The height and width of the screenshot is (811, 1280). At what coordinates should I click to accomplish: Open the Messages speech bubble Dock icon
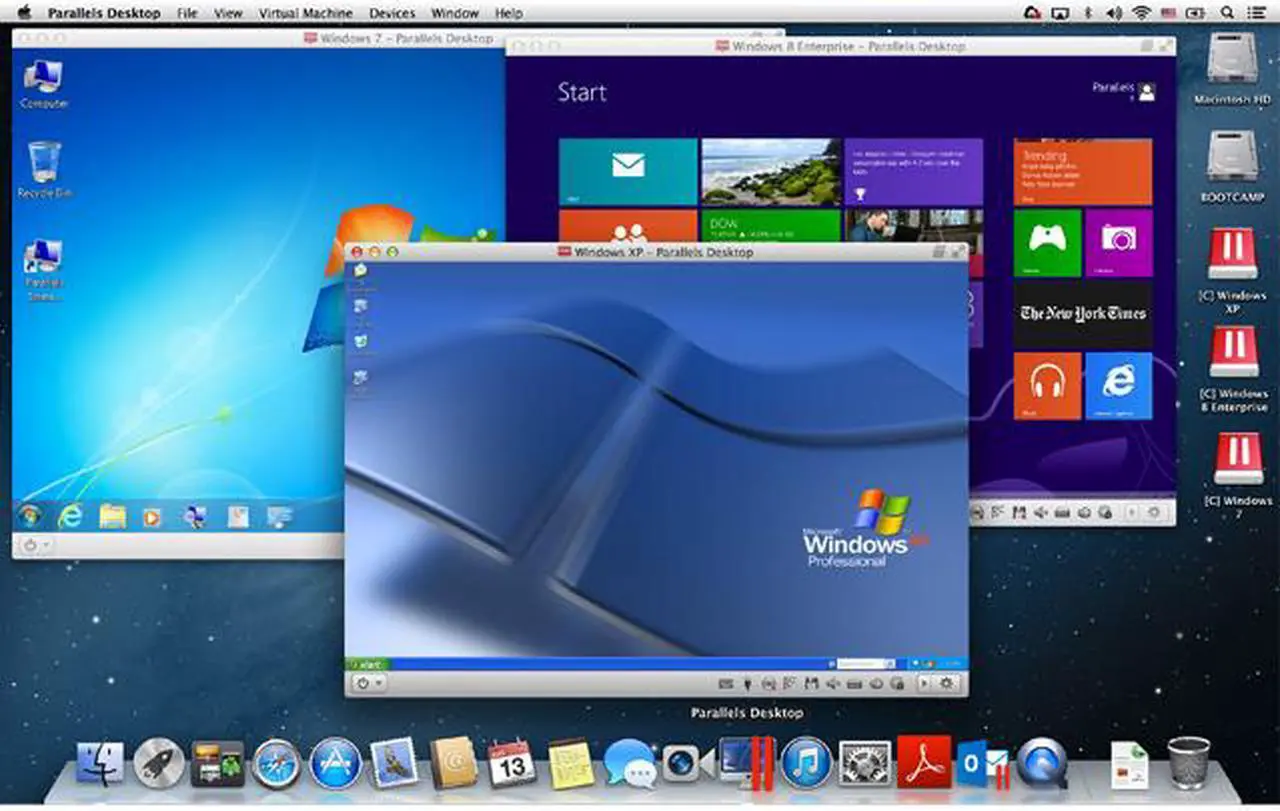pyautogui.click(x=630, y=764)
